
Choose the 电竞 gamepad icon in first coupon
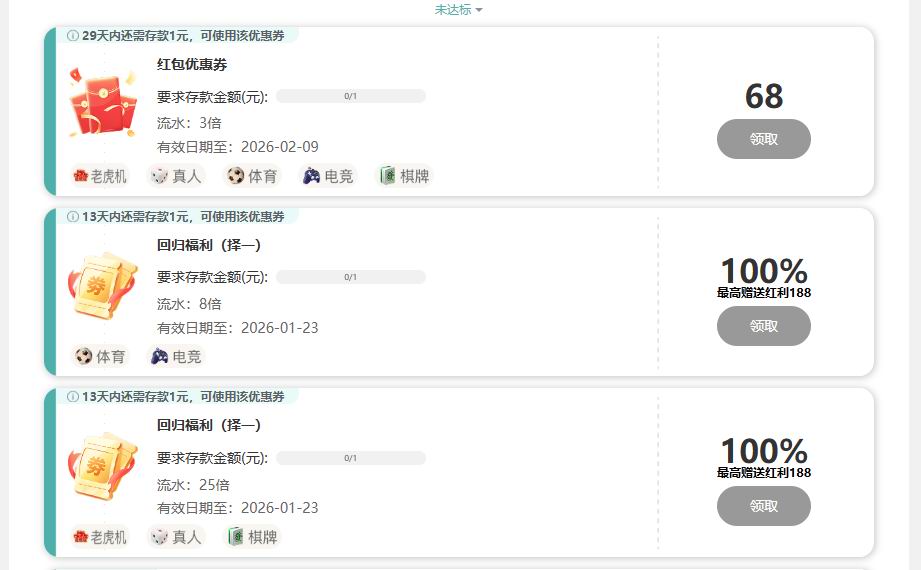tap(311, 176)
